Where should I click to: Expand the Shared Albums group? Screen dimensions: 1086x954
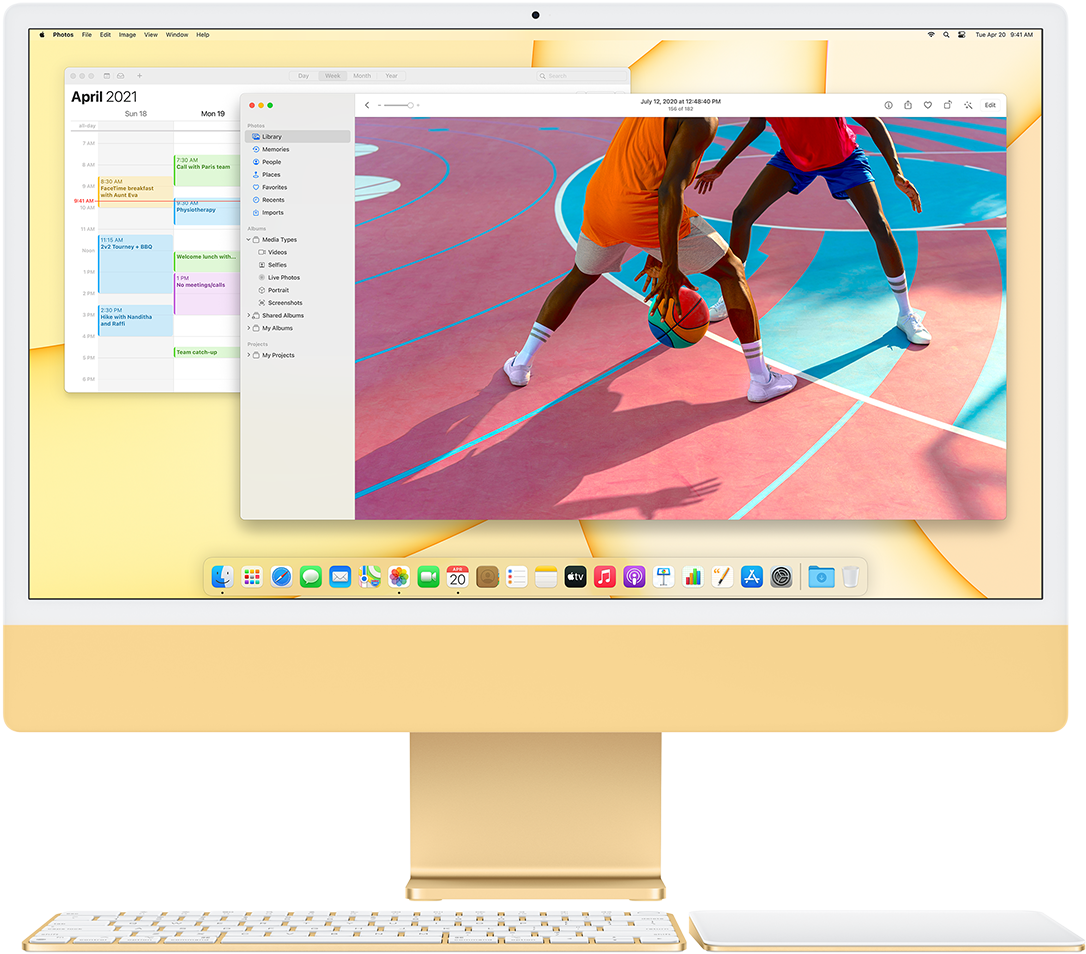(x=249, y=316)
